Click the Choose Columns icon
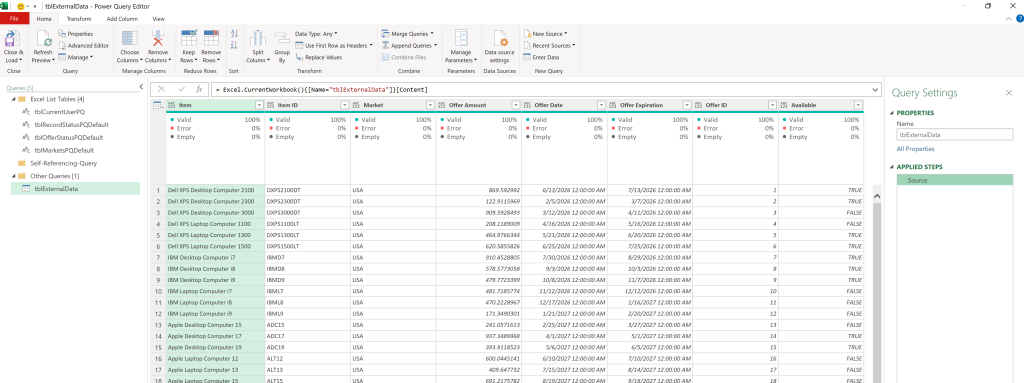This screenshot has height=383, width=1024. pos(130,39)
